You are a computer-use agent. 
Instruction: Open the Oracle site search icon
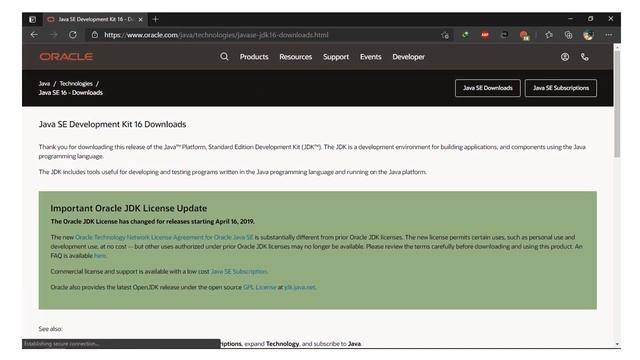point(224,57)
